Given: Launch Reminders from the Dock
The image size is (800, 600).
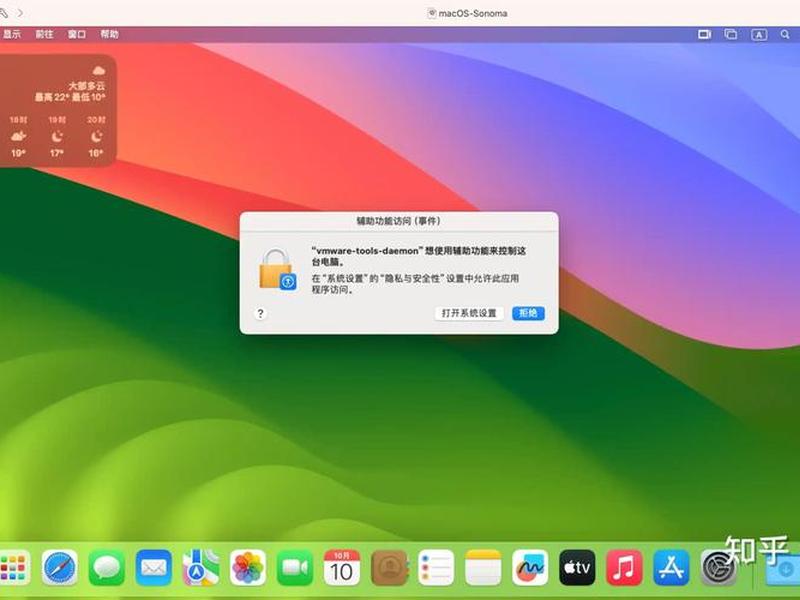Looking at the screenshot, I should click(x=436, y=567).
